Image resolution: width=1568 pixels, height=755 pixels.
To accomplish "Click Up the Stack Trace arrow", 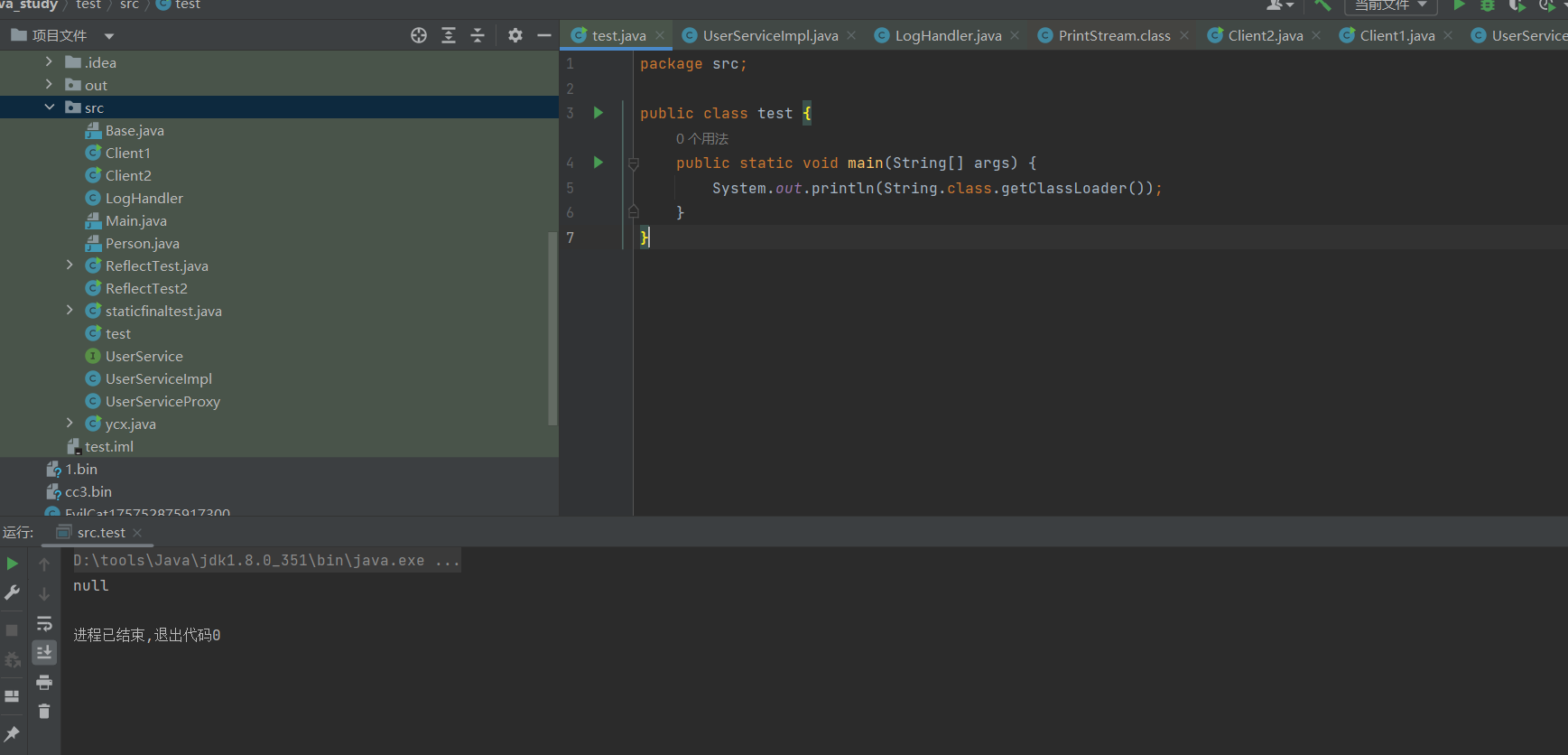I will click(x=44, y=564).
